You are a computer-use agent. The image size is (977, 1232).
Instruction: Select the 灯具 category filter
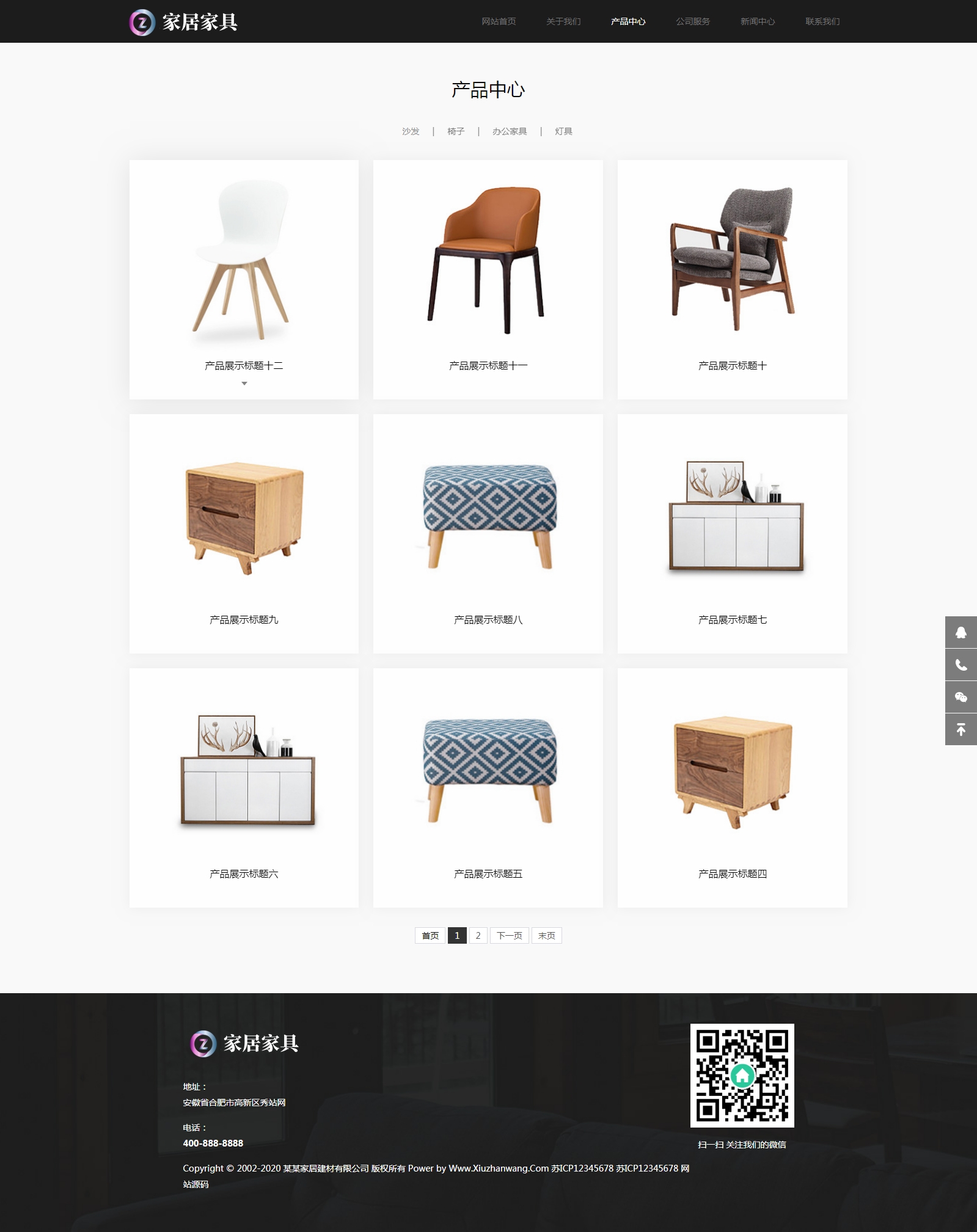563,131
